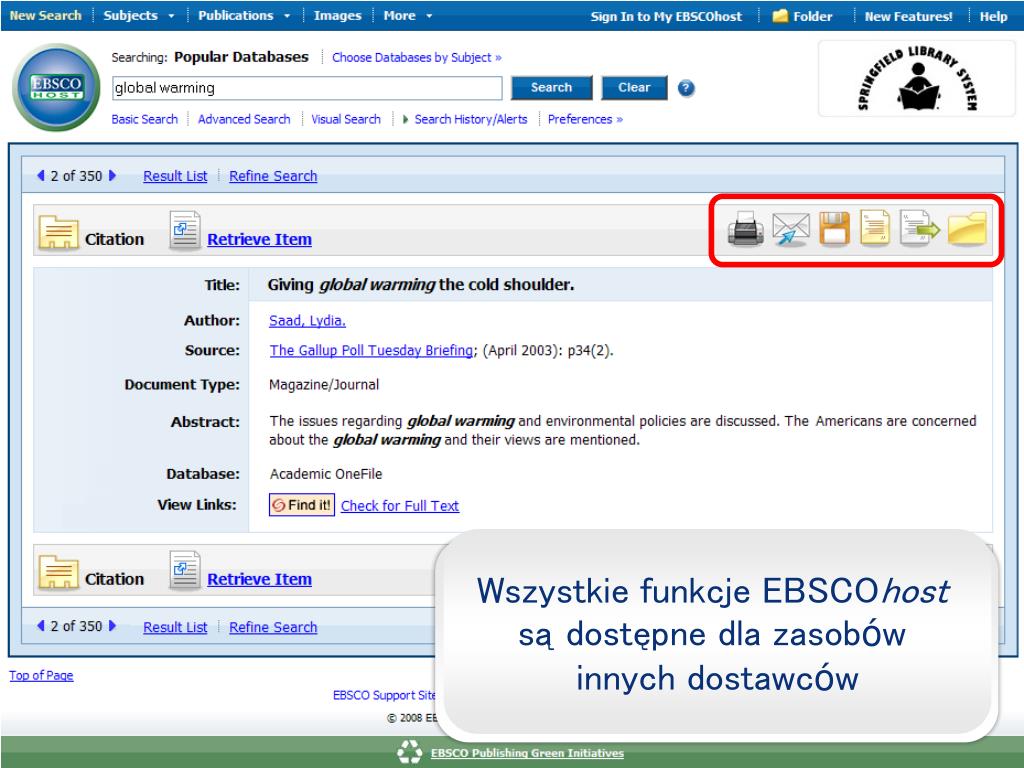Open the More dropdown menu
Image resolution: width=1024 pixels, height=768 pixels.
408,16
